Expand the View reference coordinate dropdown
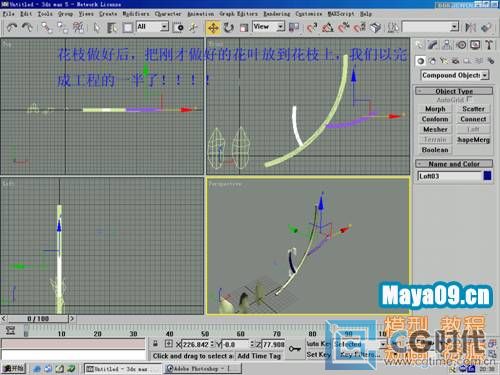The width and height of the screenshot is (500, 375). click(269, 26)
